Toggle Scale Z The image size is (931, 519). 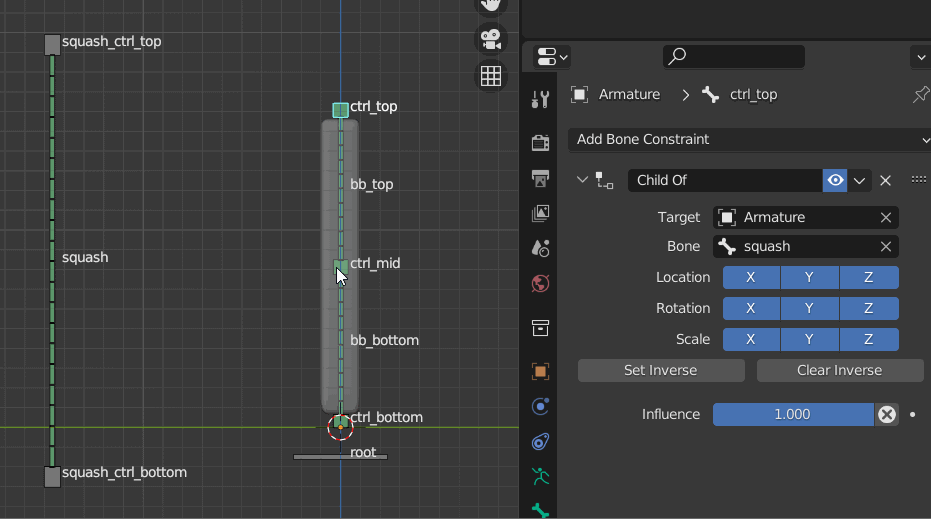point(869,339)
